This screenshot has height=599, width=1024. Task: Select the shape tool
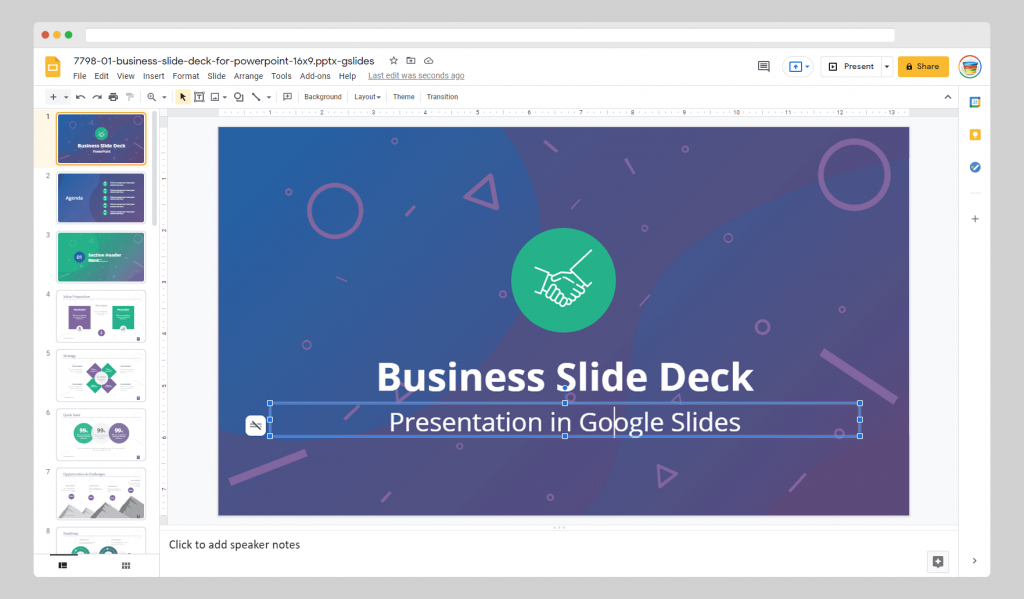pos(239,97)
